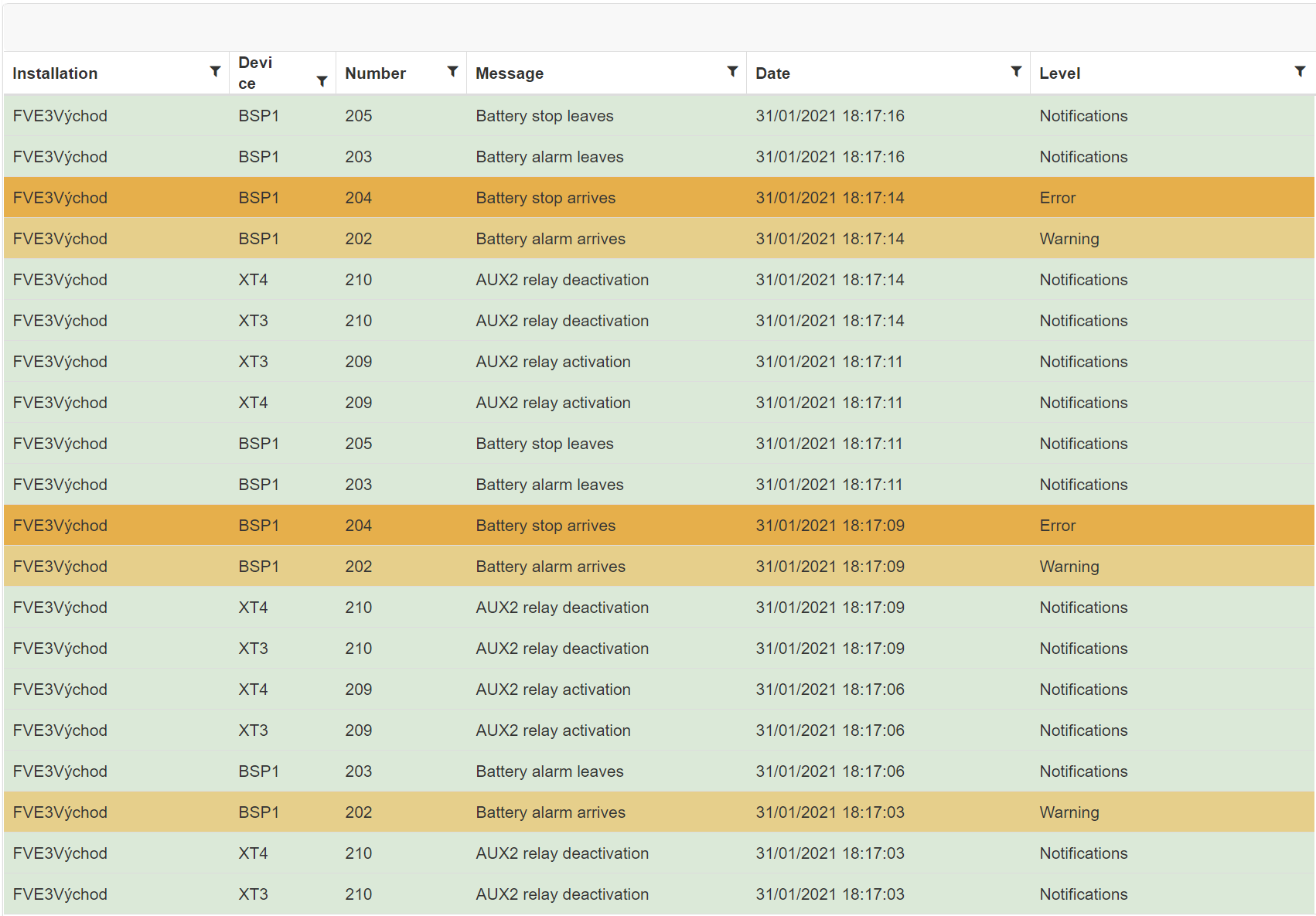
Task: Select first Battery stop arrives error row
Action: [545, 198]
